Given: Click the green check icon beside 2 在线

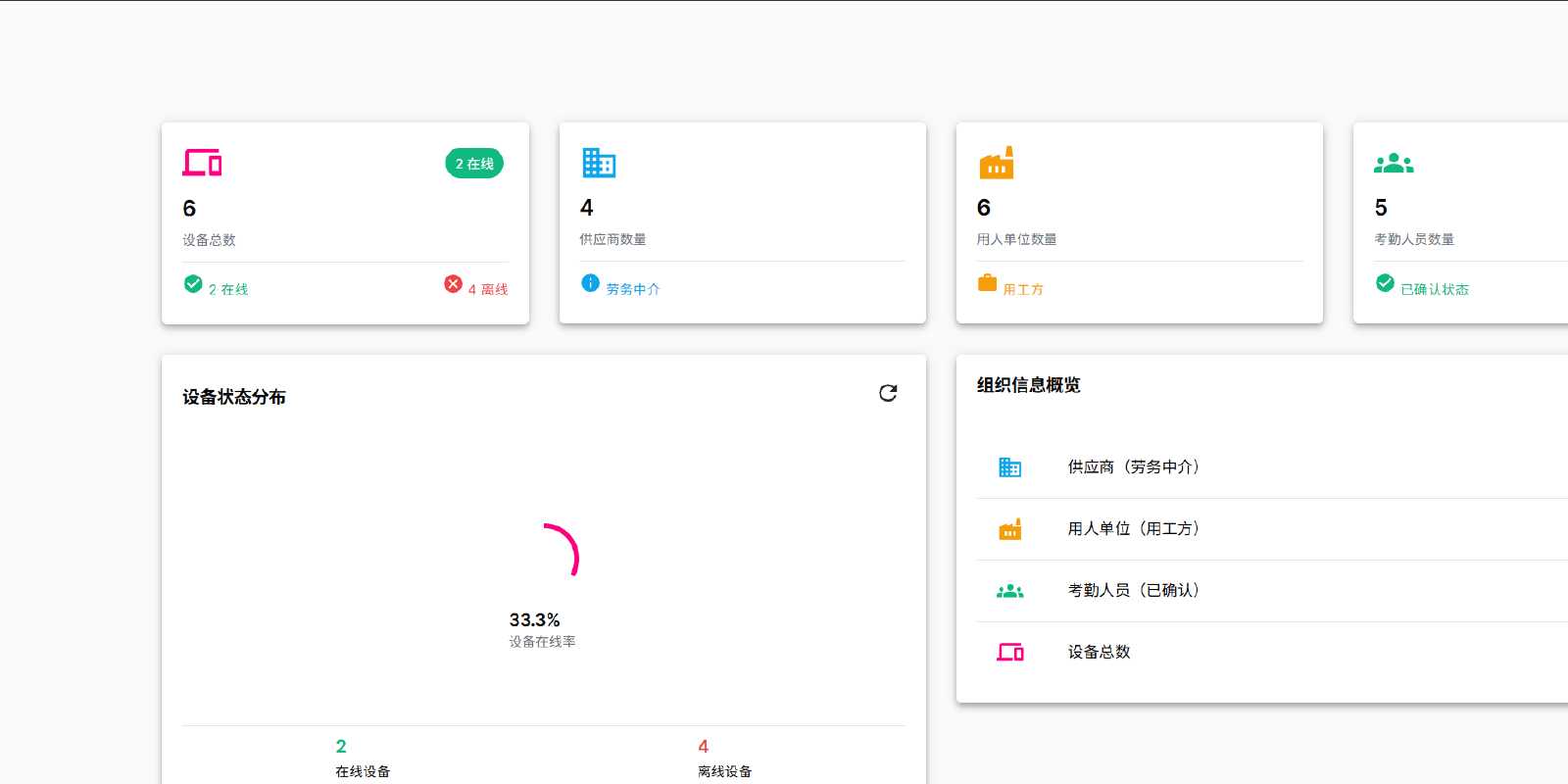Looking at the screenshot, I should coord(193,284).
